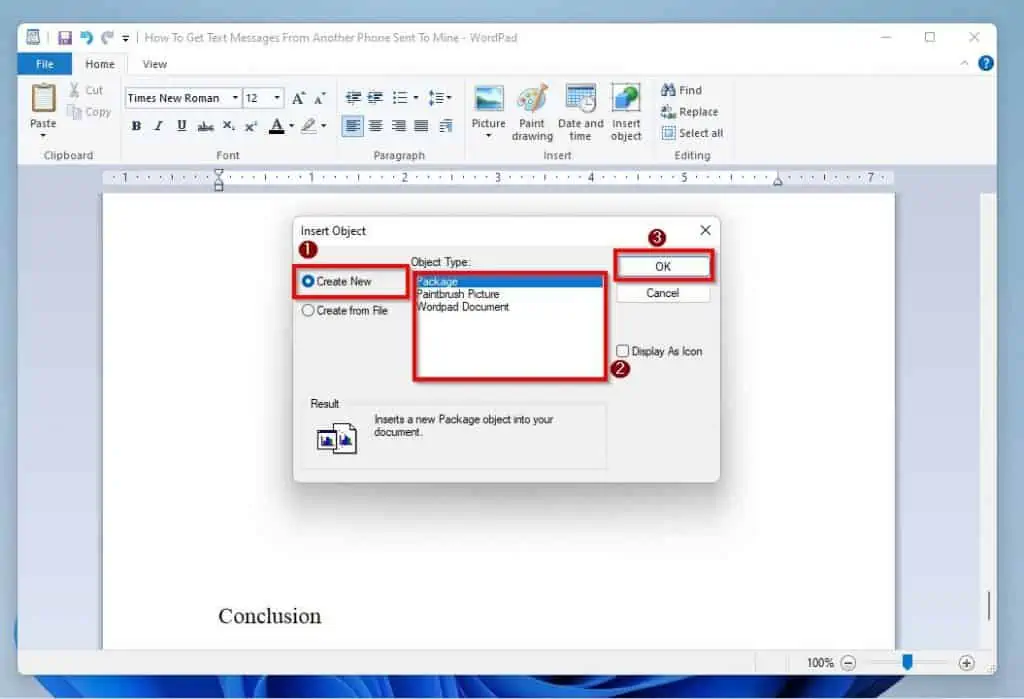
Task: Insert a Paint drawing
Action: 532,112
